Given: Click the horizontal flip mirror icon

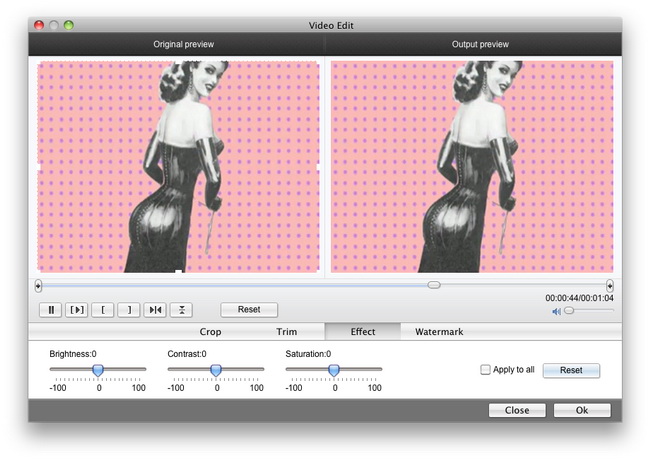Looking at the screenshot, I should (155, 310).
